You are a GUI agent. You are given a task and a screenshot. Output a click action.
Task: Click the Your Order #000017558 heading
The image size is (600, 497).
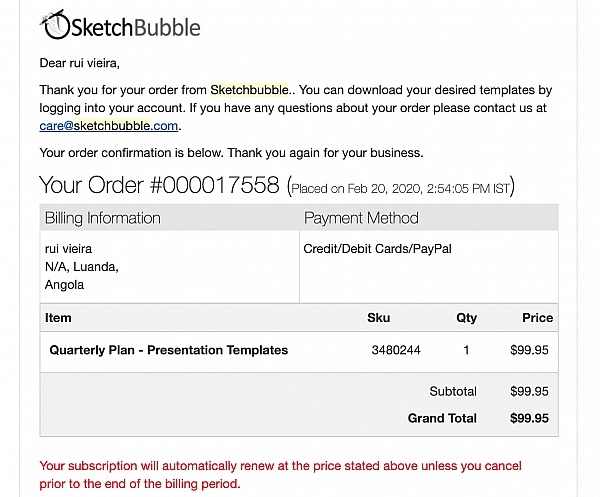click(159, 186)
